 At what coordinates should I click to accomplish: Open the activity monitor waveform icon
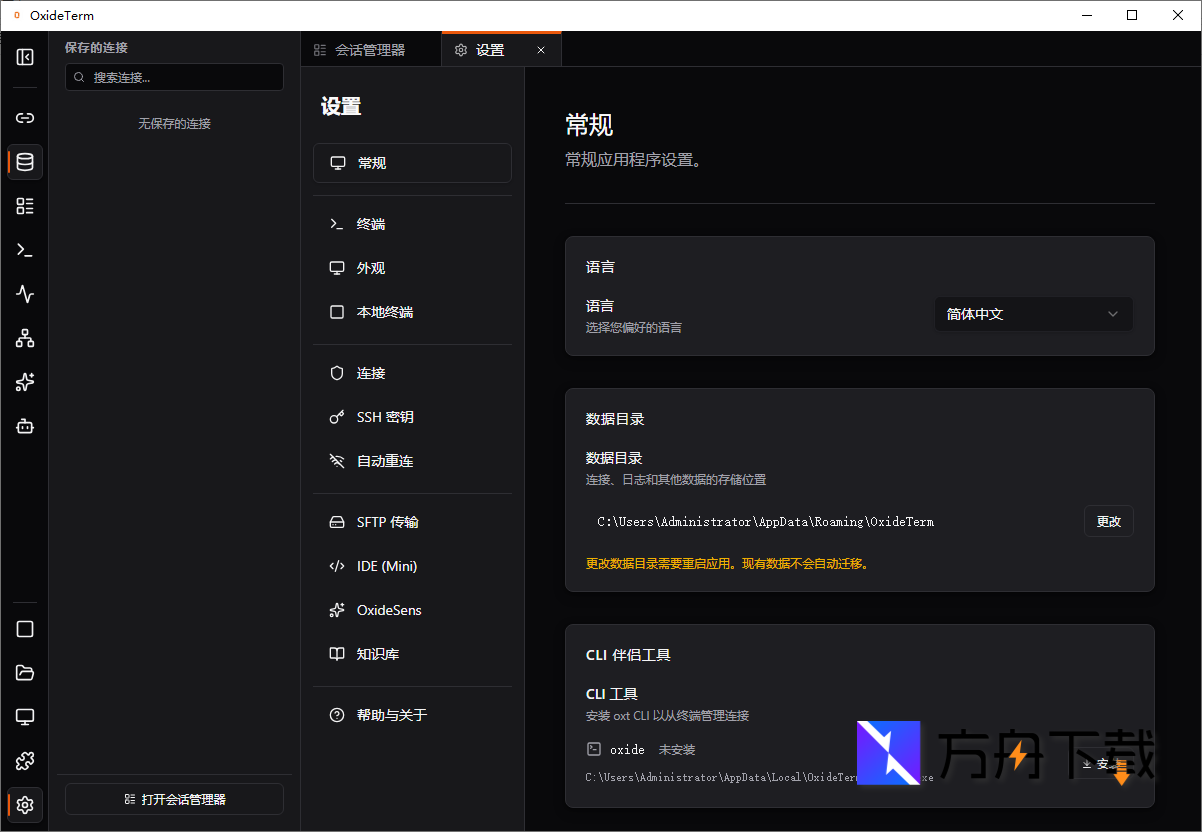[x=25, y=293]
